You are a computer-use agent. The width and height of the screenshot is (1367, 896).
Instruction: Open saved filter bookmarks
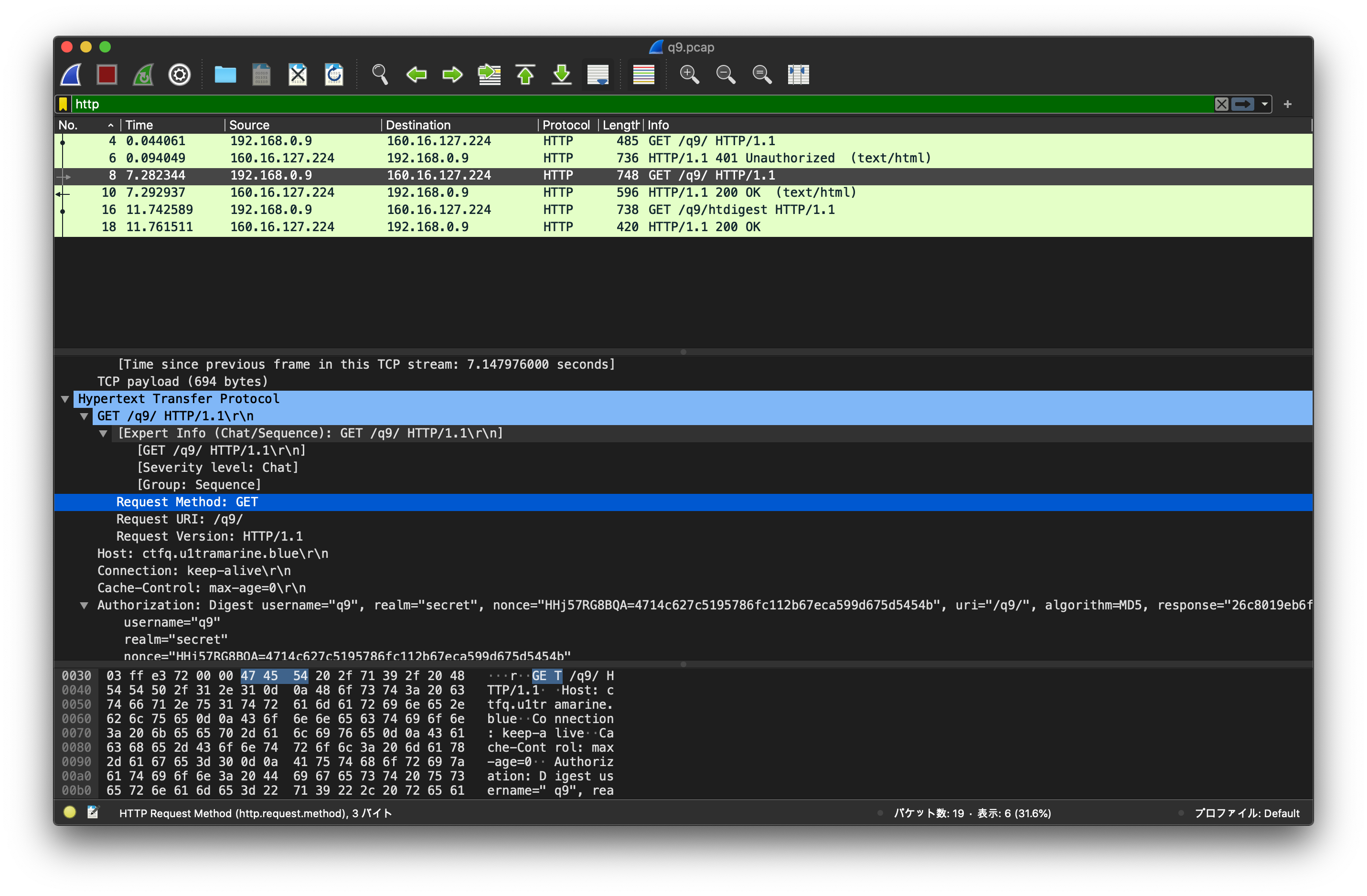(62, 104)
